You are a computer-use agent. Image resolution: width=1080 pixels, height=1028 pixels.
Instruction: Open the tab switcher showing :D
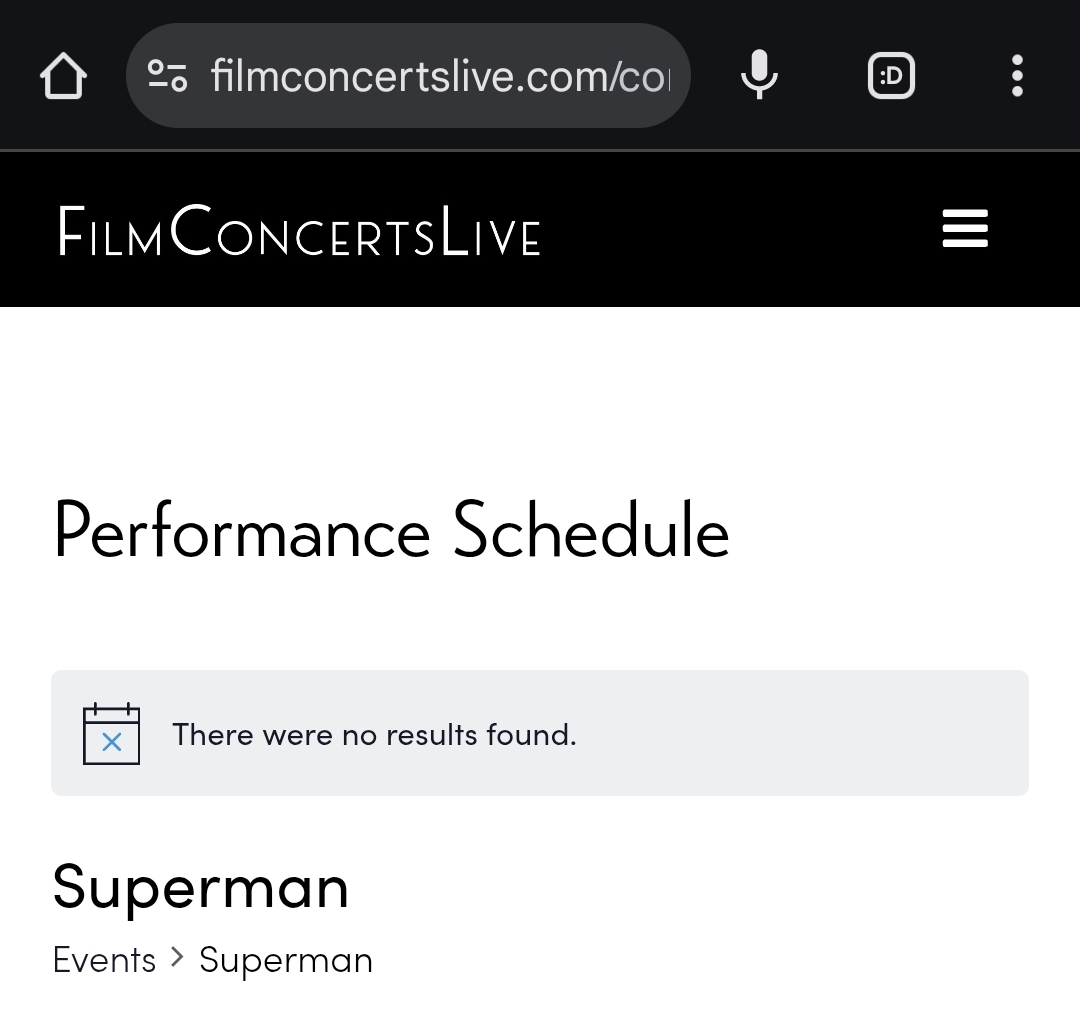click(x=891, y=76)
